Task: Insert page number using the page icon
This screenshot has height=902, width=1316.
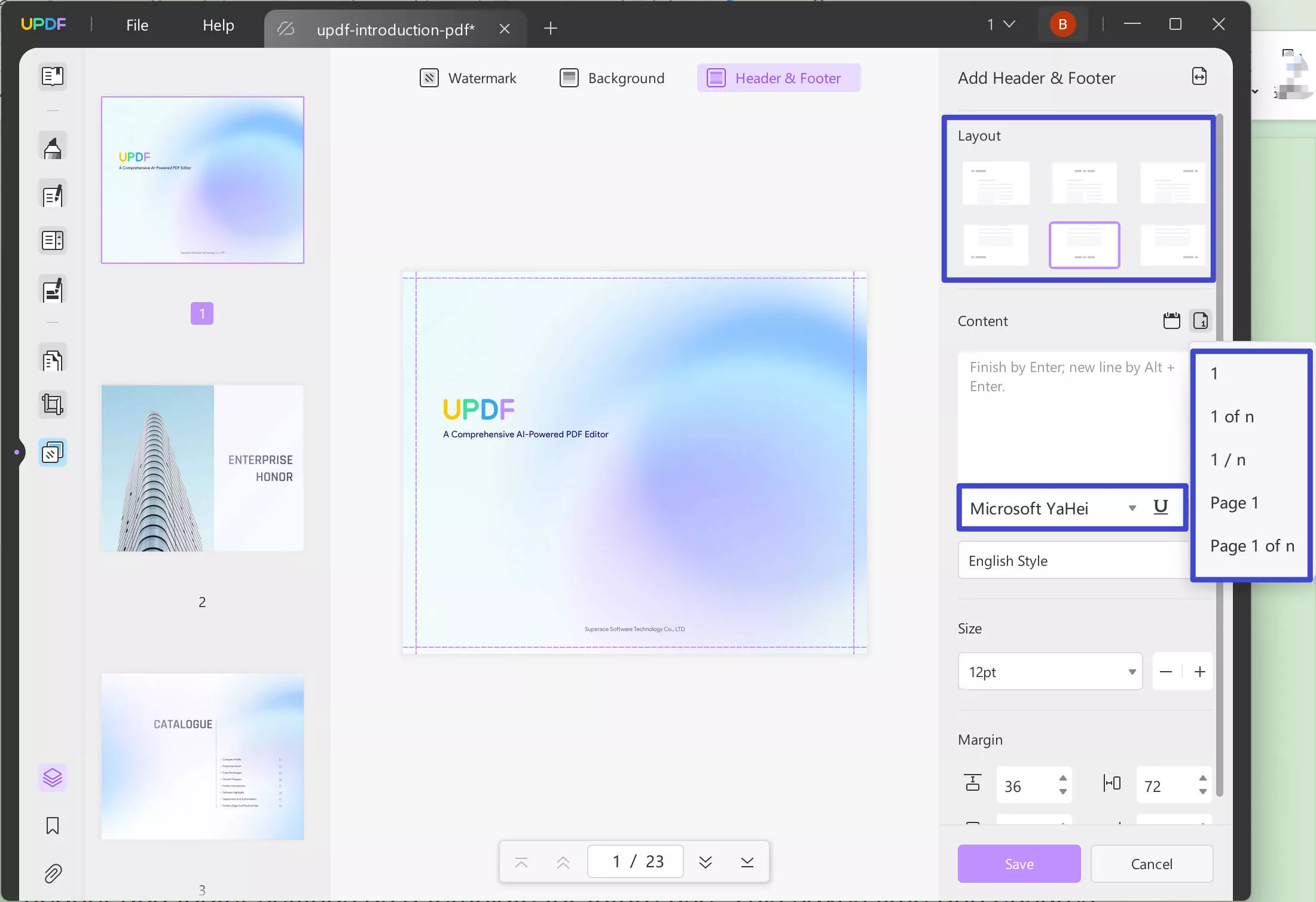Action: tap(1201, 321)
